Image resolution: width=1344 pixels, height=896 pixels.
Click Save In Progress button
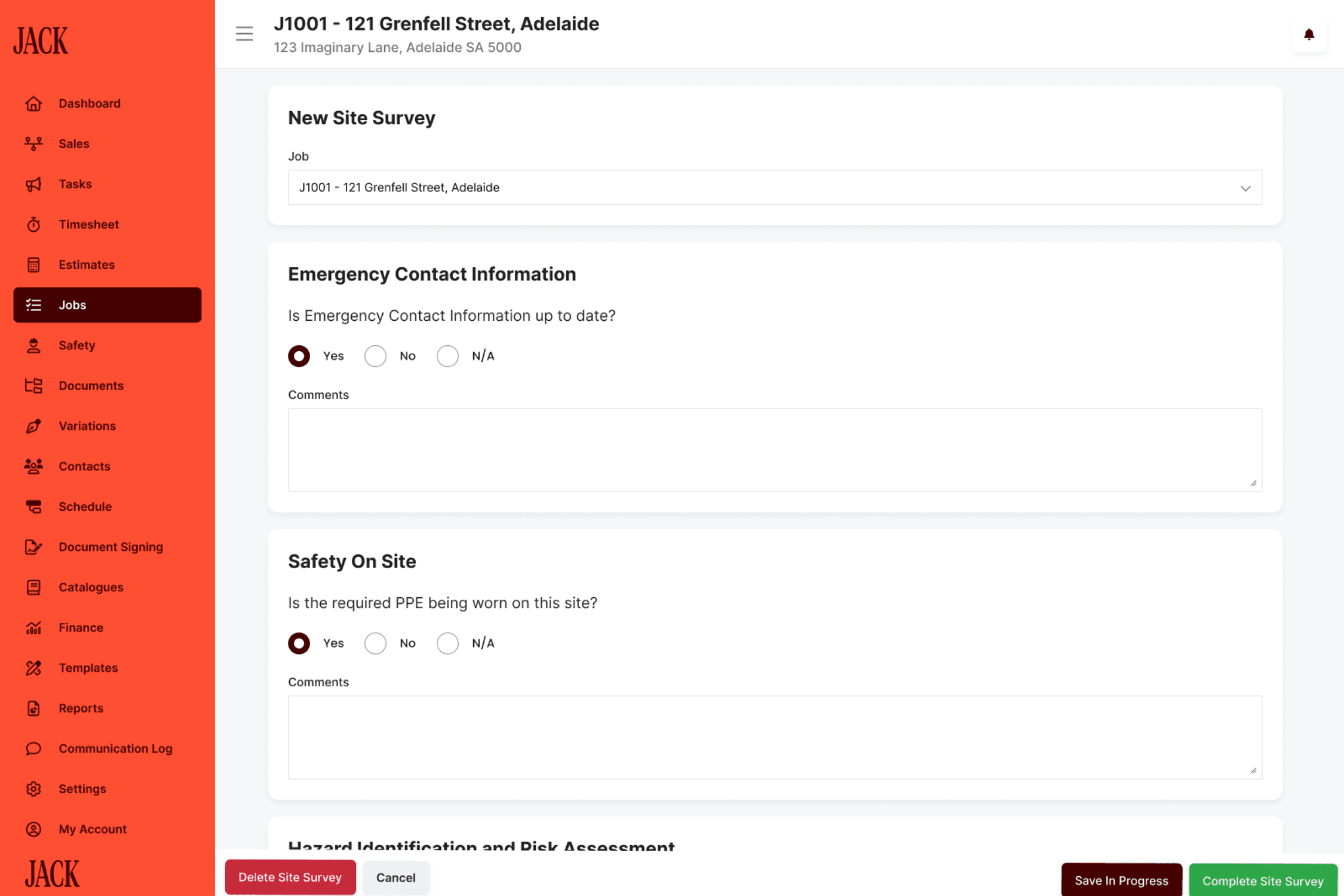(x=1121, y=880)
